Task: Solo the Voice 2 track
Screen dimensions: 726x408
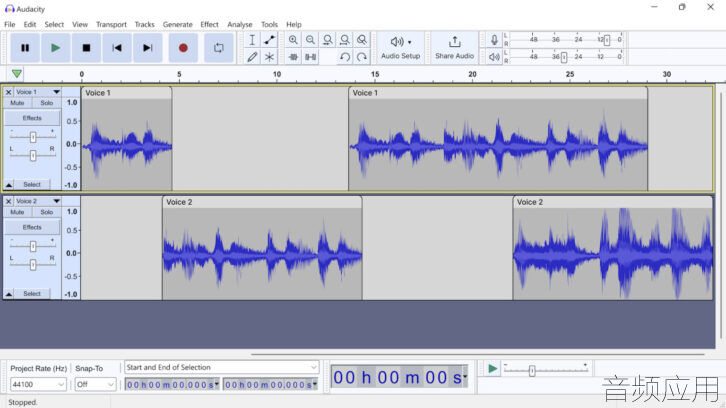Action: [x=46, y=212]
